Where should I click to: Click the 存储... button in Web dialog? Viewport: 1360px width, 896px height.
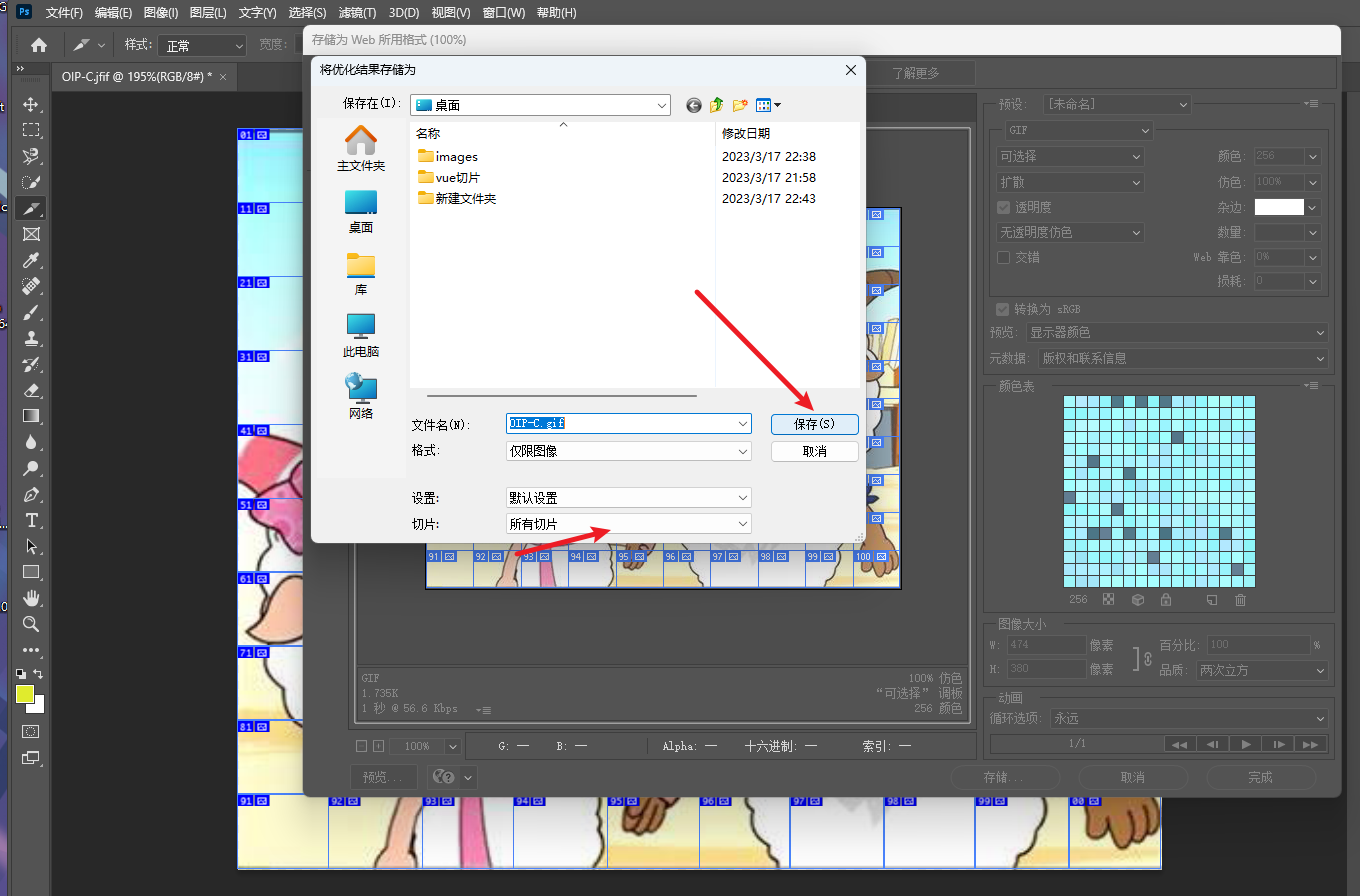(1003, 777)
